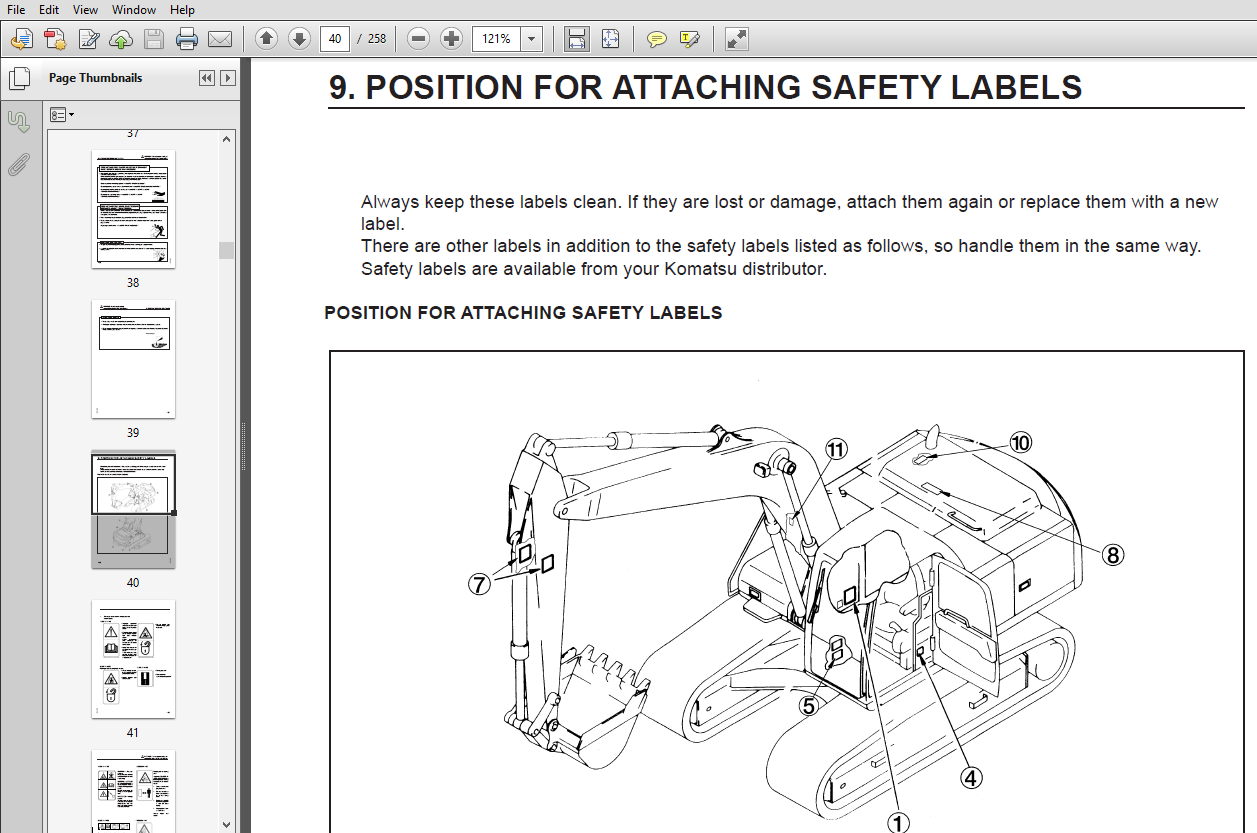Click the 'There are other labels' sentence
1257x833 pixels.
(781, 246)
